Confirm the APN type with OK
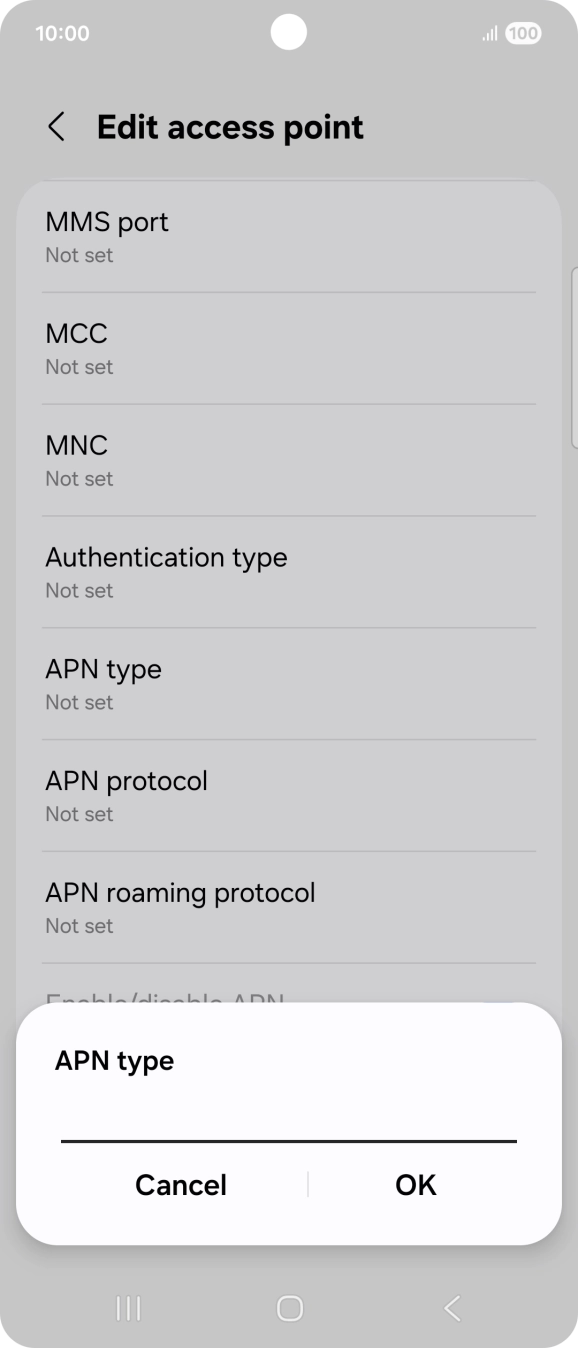 pyautogui.click(x=415, y=1185)
